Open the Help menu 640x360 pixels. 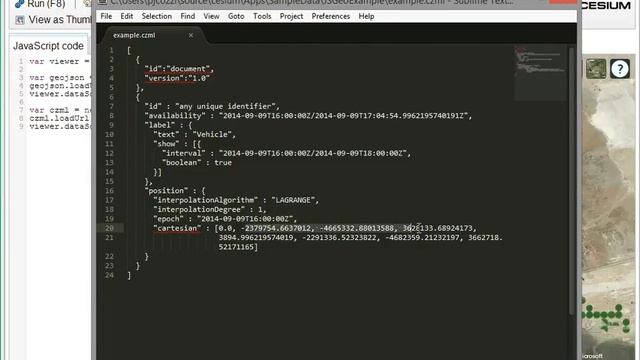366,16
